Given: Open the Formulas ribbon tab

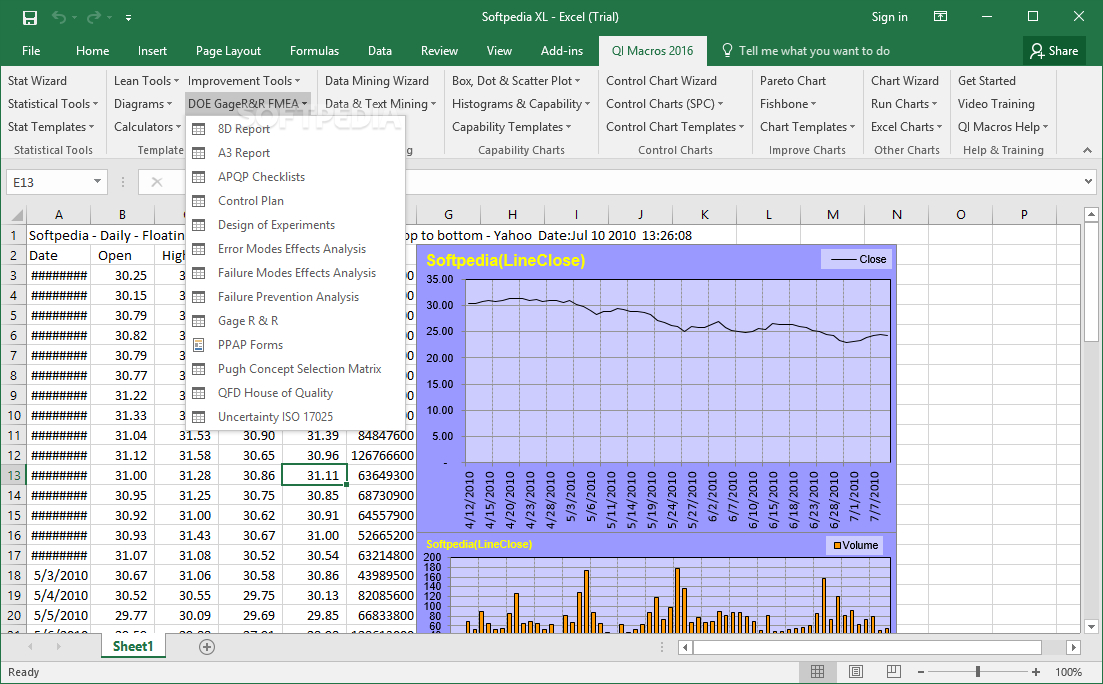Looking at the screenshot, I should coord(314,51).
